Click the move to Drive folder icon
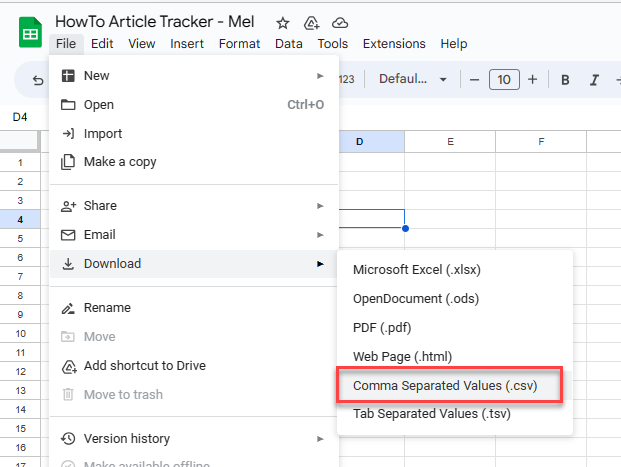The width and height of the screenshot is (621, 467). tap(311, 22)
